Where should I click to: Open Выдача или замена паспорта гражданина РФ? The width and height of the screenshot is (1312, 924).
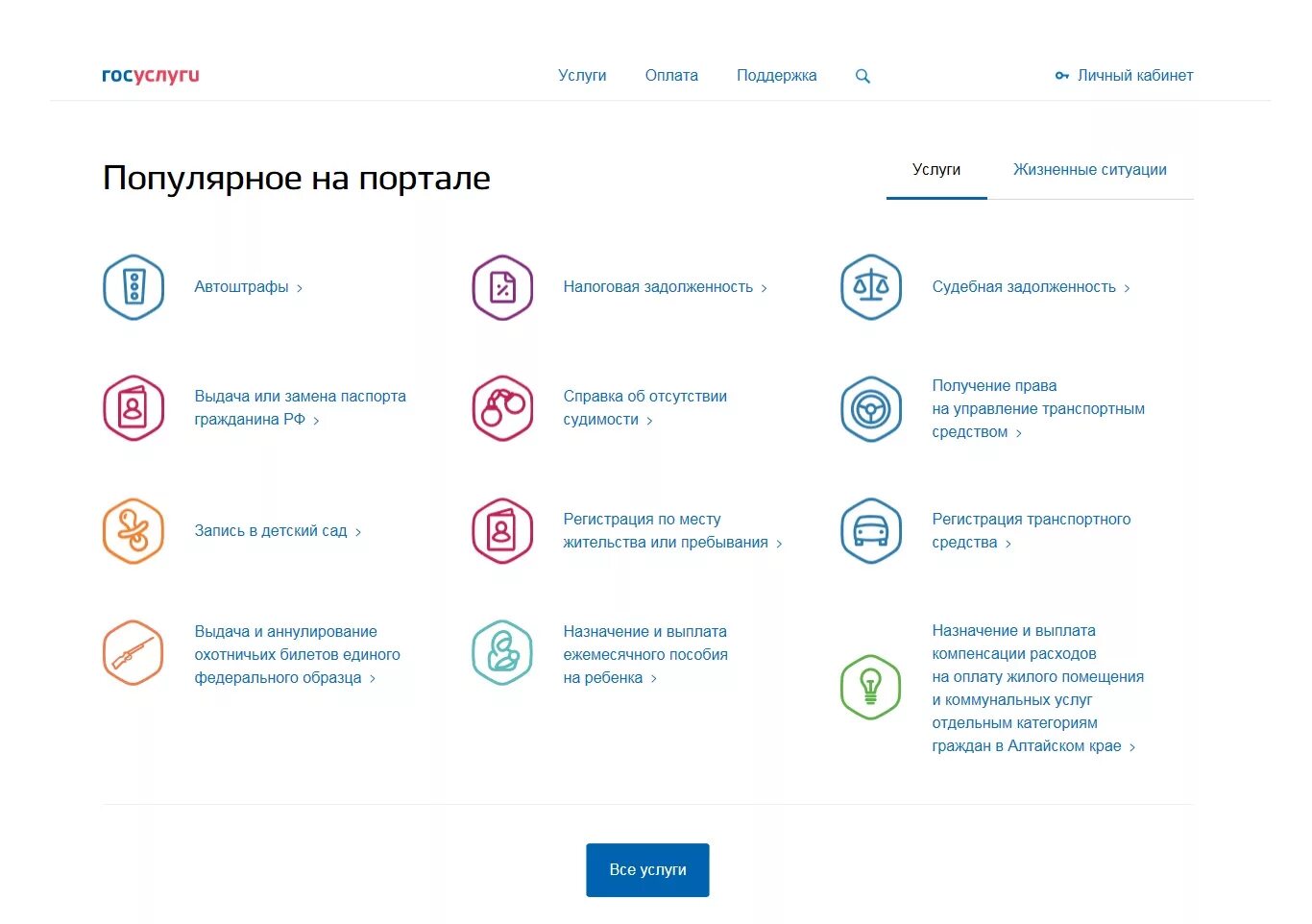(x=300, y=408)
